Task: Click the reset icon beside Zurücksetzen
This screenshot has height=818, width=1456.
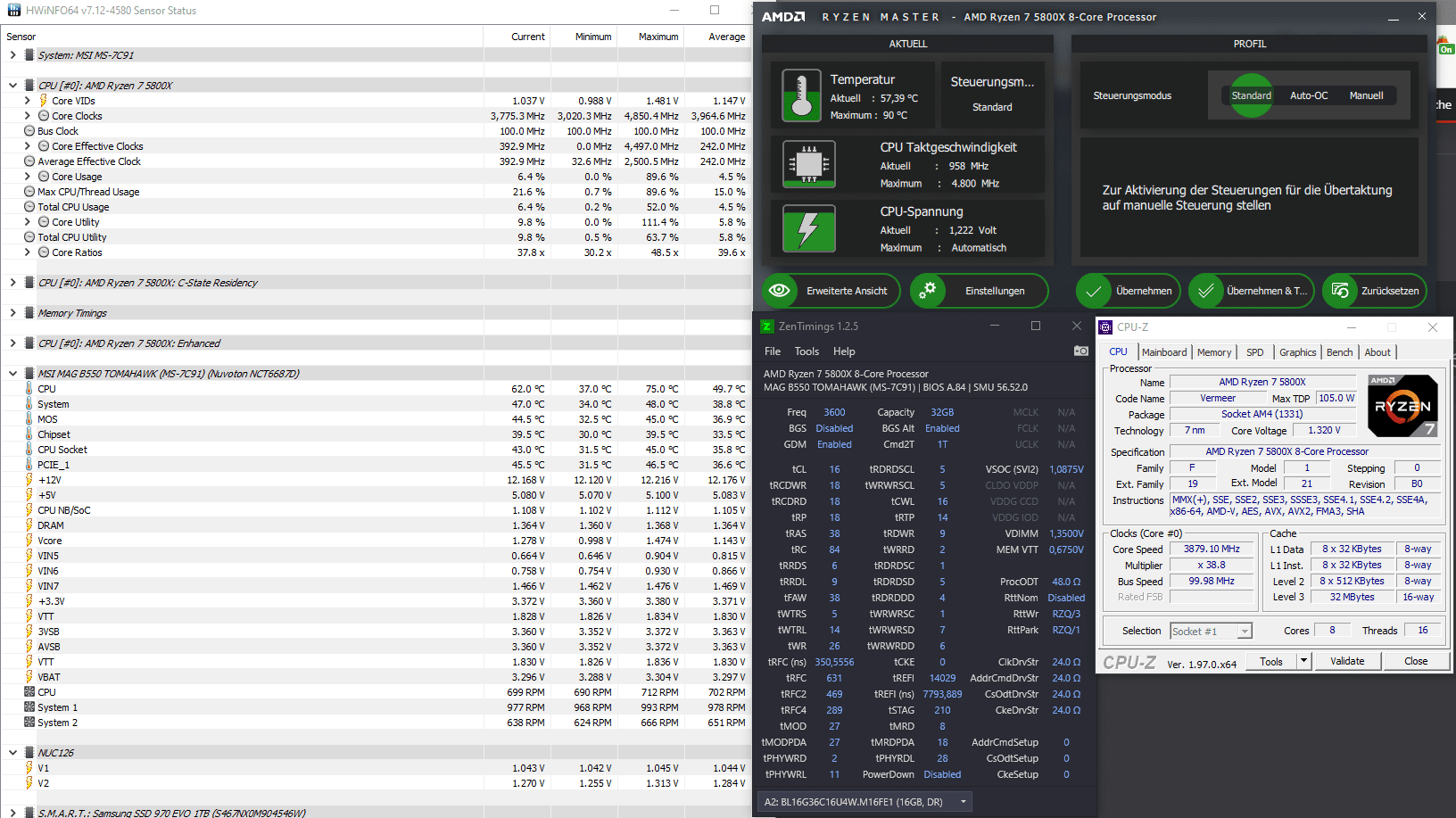Action: tap(1339, 291)
